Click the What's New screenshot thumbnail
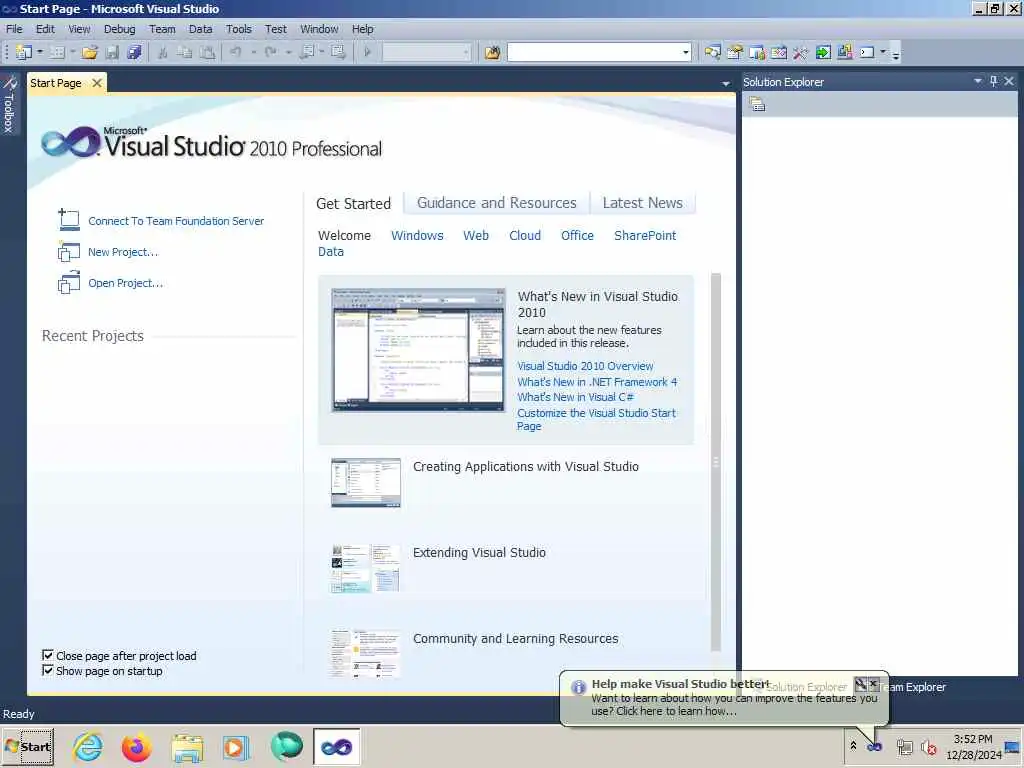The width and height of the screenshot is (1024, 768). pos(418,350)
